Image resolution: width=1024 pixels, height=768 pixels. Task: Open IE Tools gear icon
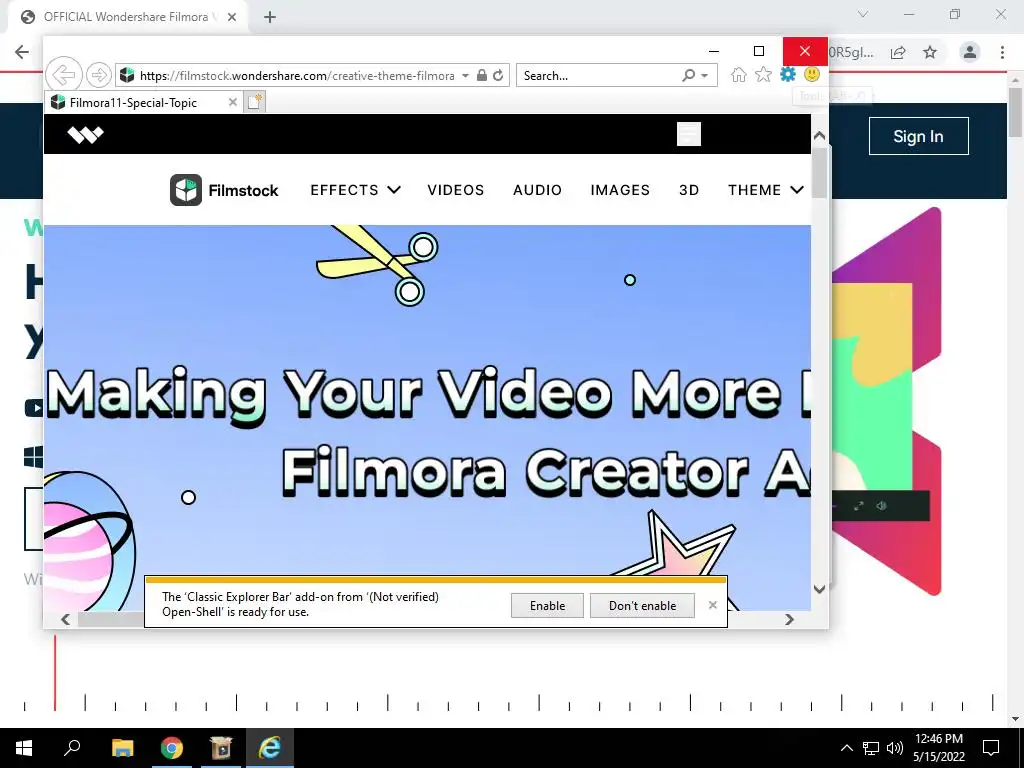[788, 74]
